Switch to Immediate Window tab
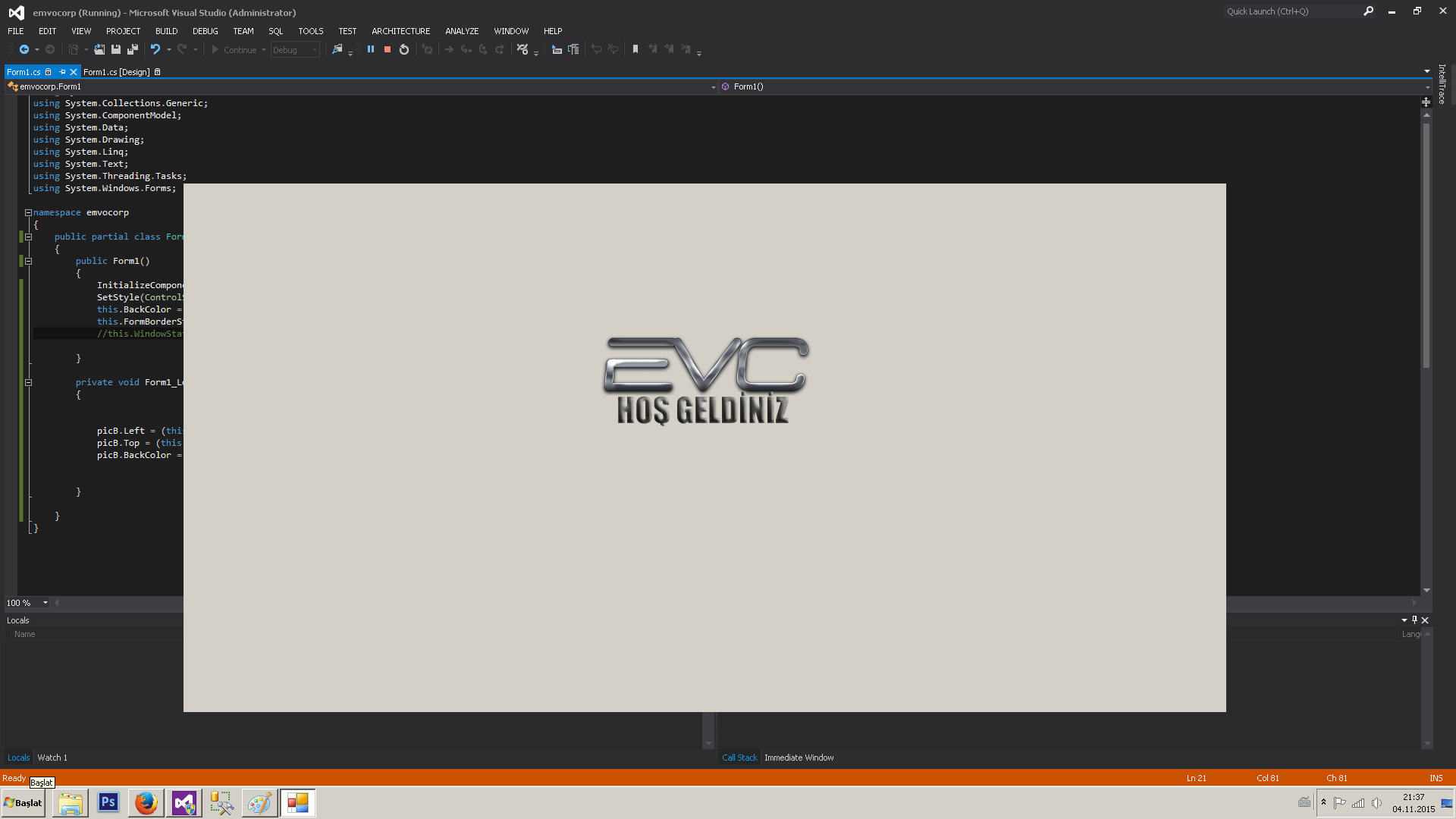Screen dimensions: 1456x819 click(x=799, y=758)
